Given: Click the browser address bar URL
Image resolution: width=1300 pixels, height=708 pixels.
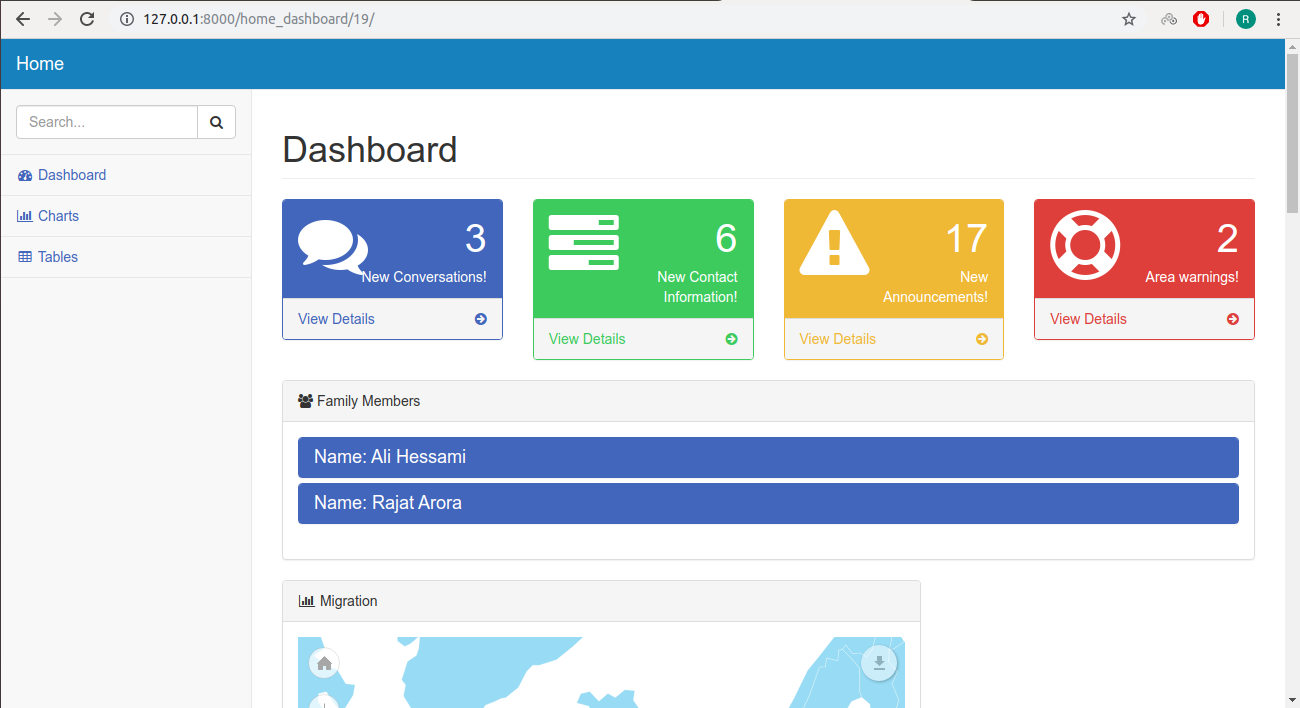Looking at the screenshot, I should point(259,19).
